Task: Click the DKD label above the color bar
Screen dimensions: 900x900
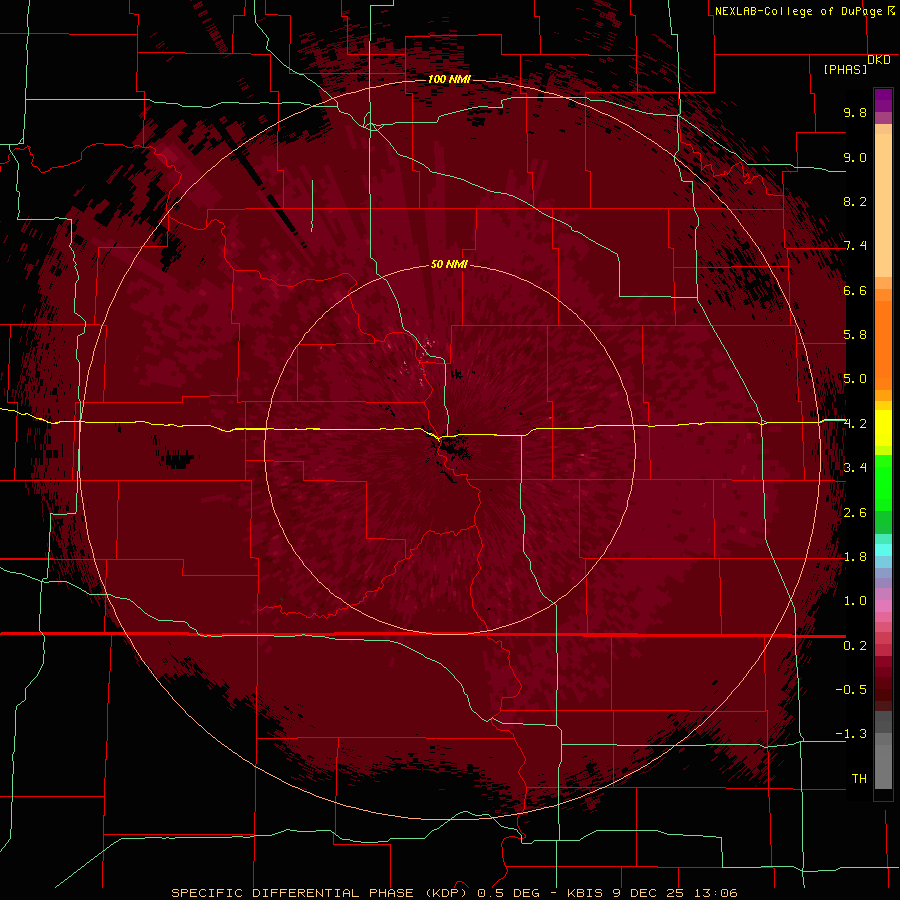Action: point(879,60)
